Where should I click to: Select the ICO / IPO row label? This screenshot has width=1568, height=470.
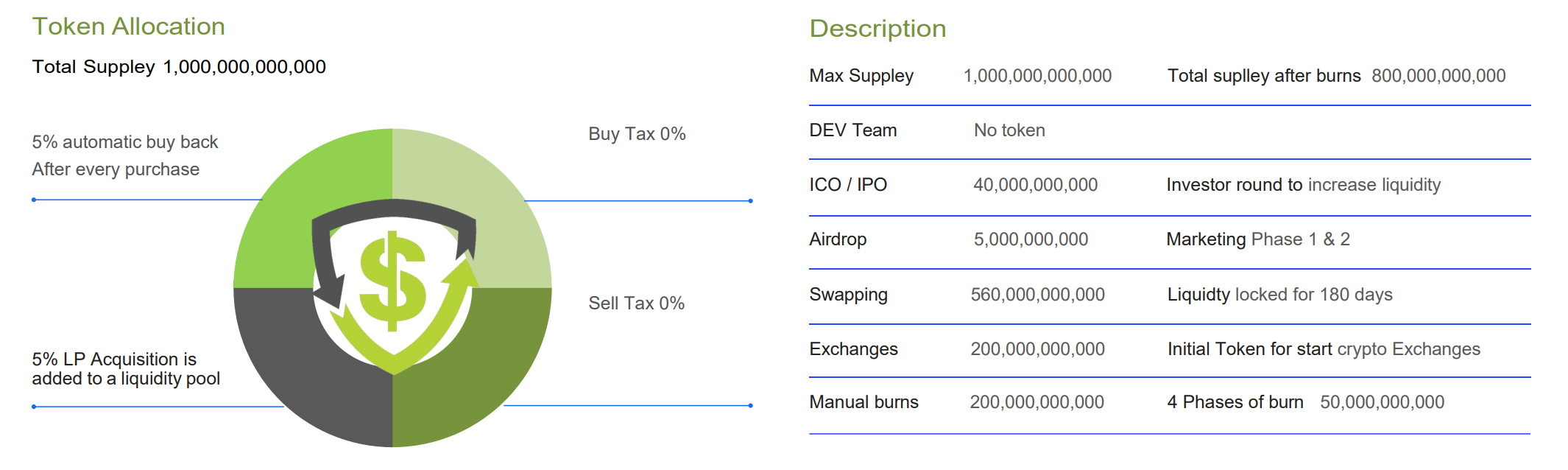point(848,185)
